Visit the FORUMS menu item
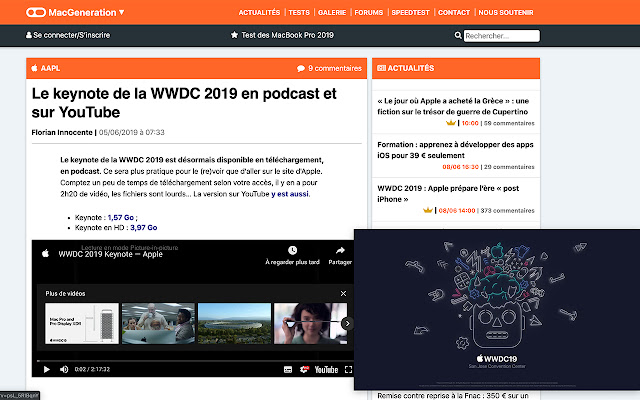Screen dimensions: 640x400 (369, 12)
